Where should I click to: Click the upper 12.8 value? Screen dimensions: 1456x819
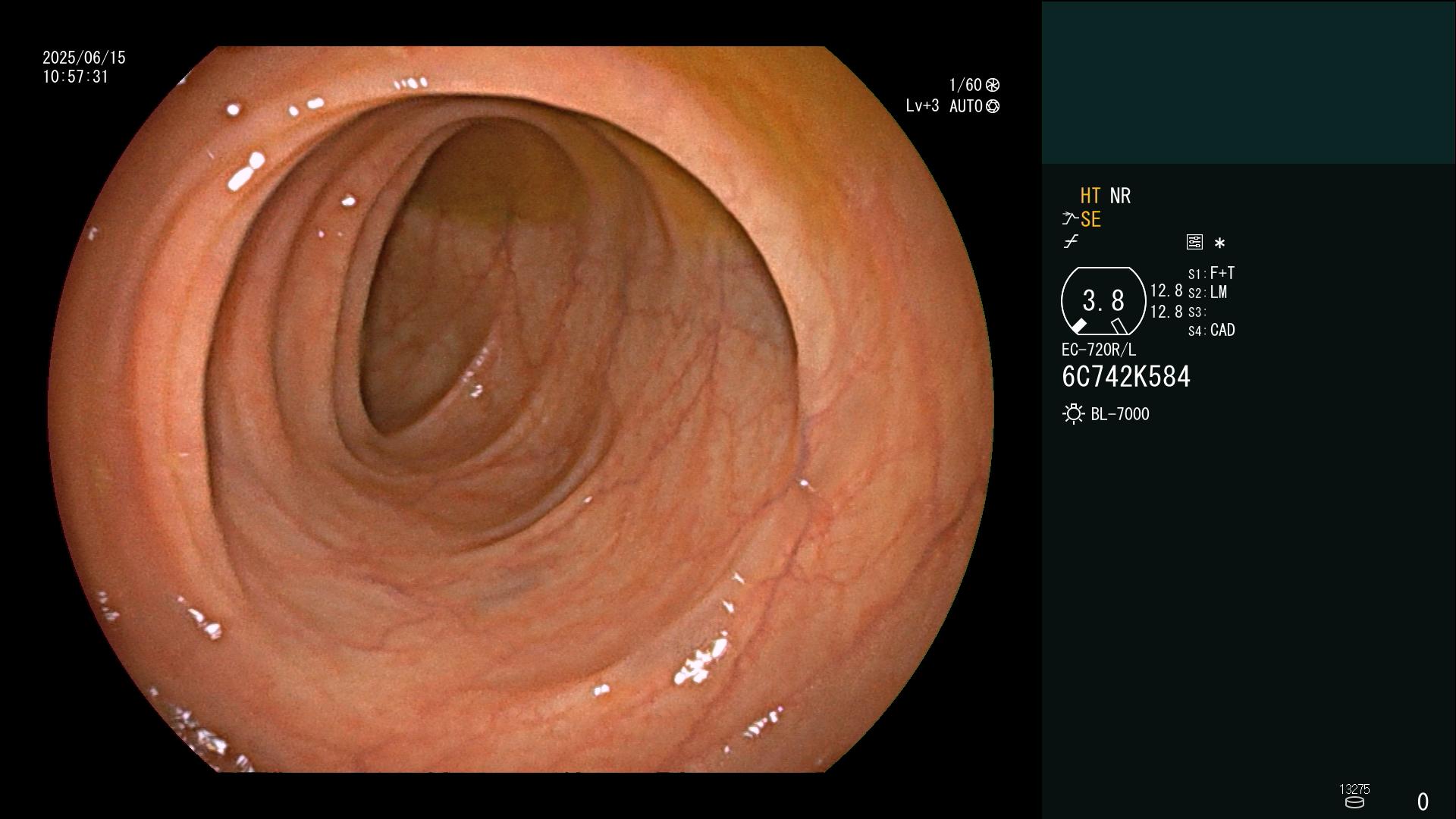(x=1166, y=291)
